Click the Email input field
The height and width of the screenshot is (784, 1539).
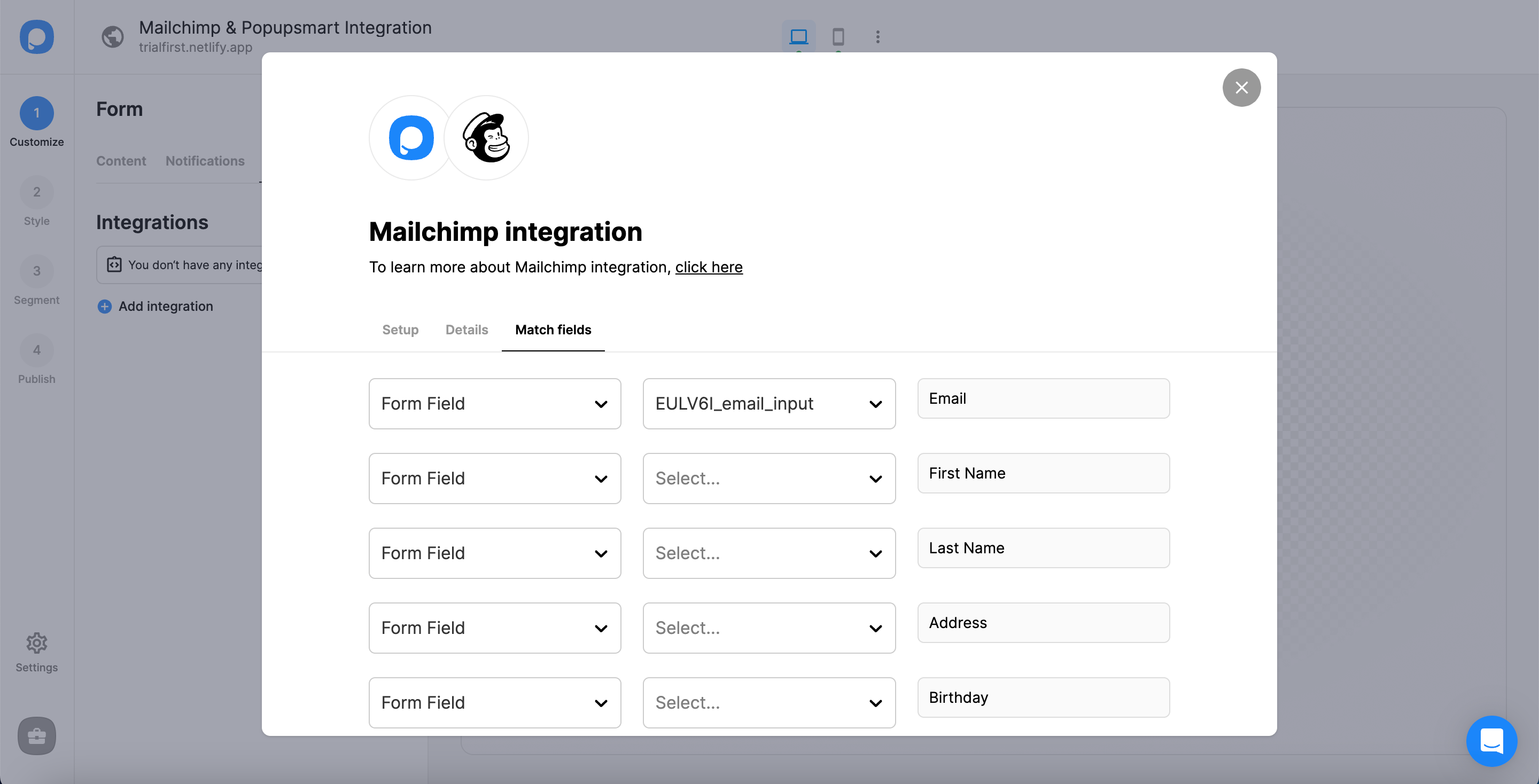coord(1043,398)
